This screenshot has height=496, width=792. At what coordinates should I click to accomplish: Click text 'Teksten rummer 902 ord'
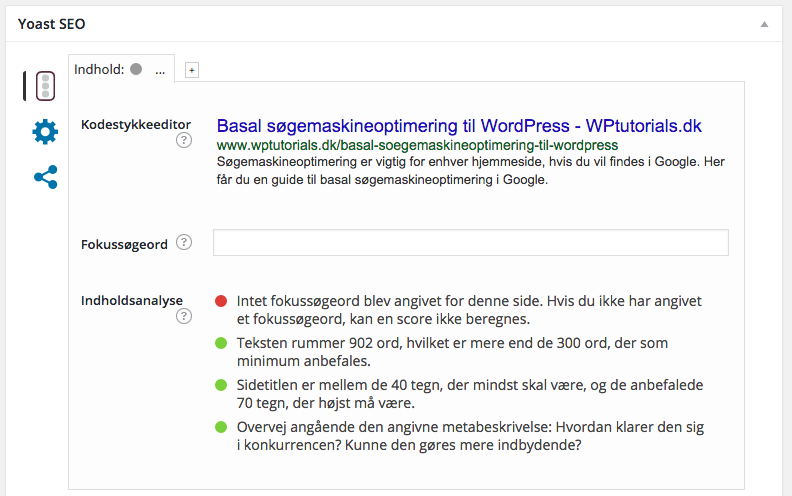[318, 343]
